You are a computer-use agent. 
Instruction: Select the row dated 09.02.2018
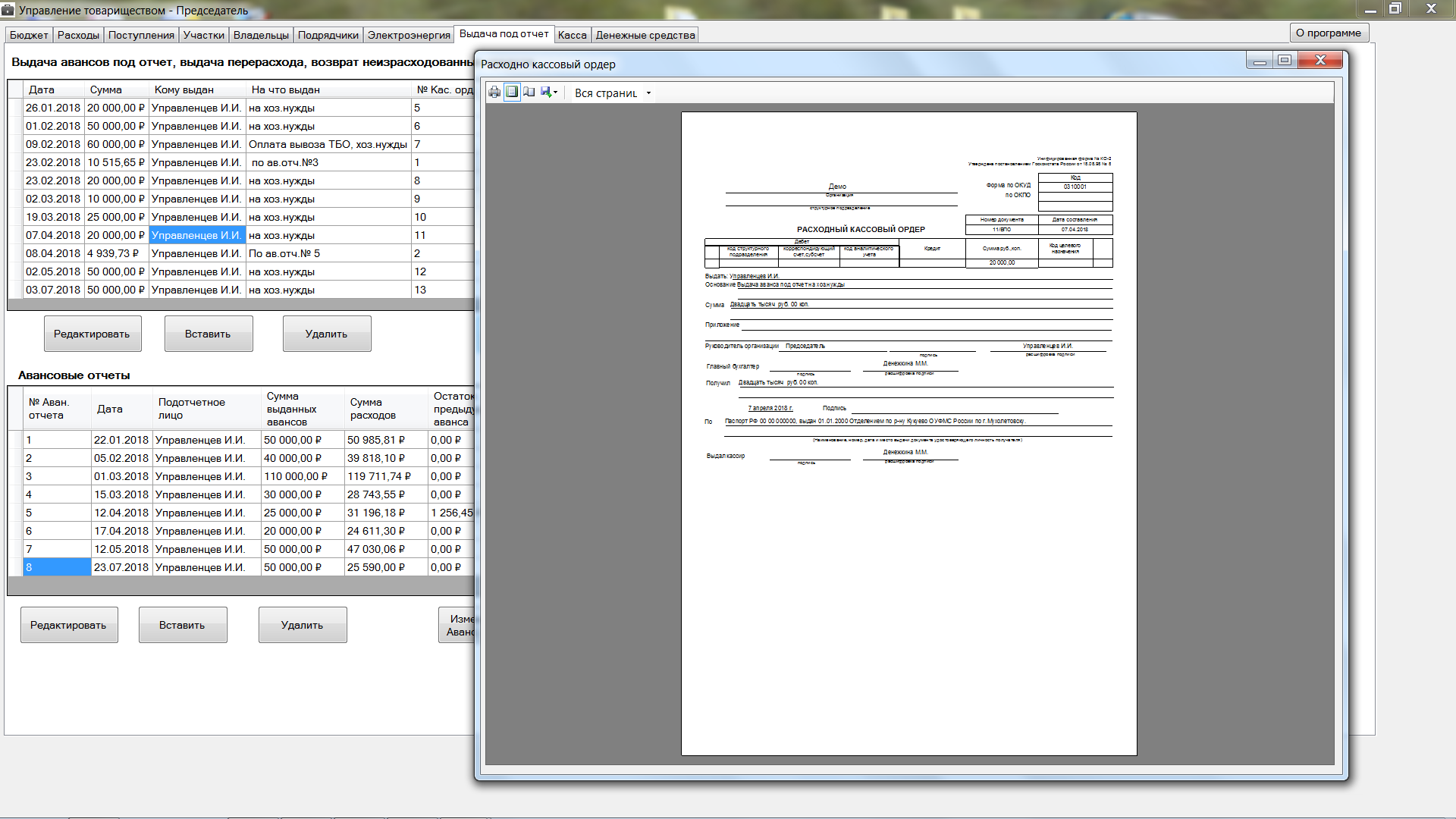tap(53, 144)
